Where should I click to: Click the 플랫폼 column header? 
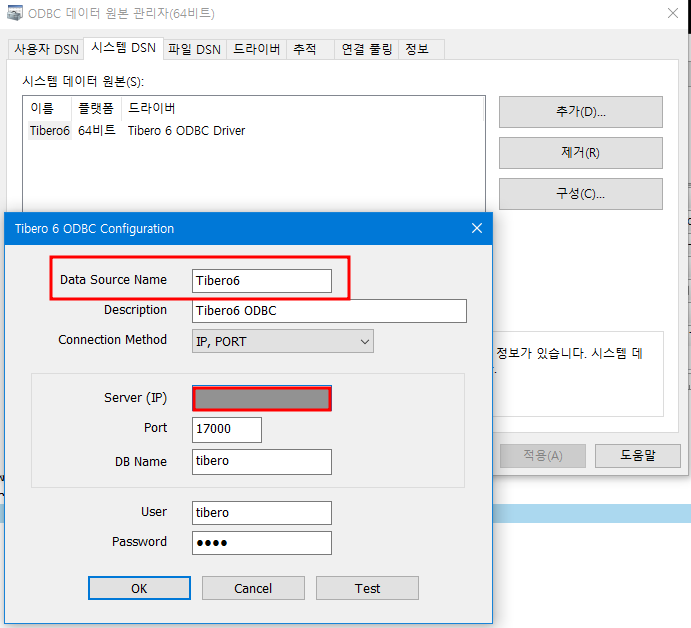(96, 108)
